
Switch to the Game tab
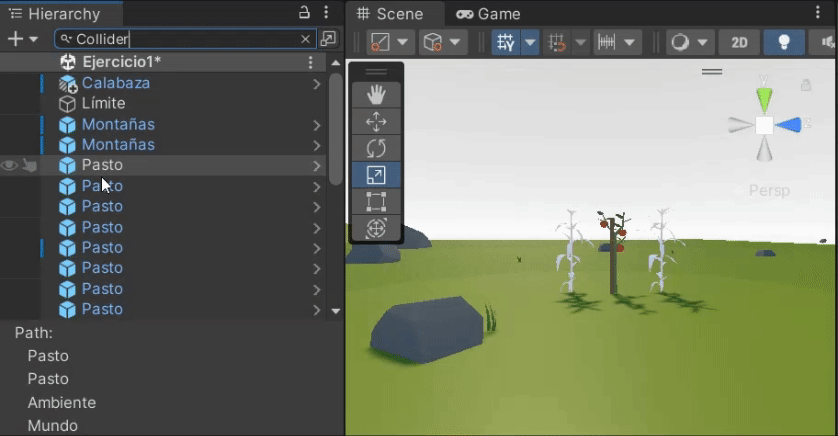(x=488, y=14)
